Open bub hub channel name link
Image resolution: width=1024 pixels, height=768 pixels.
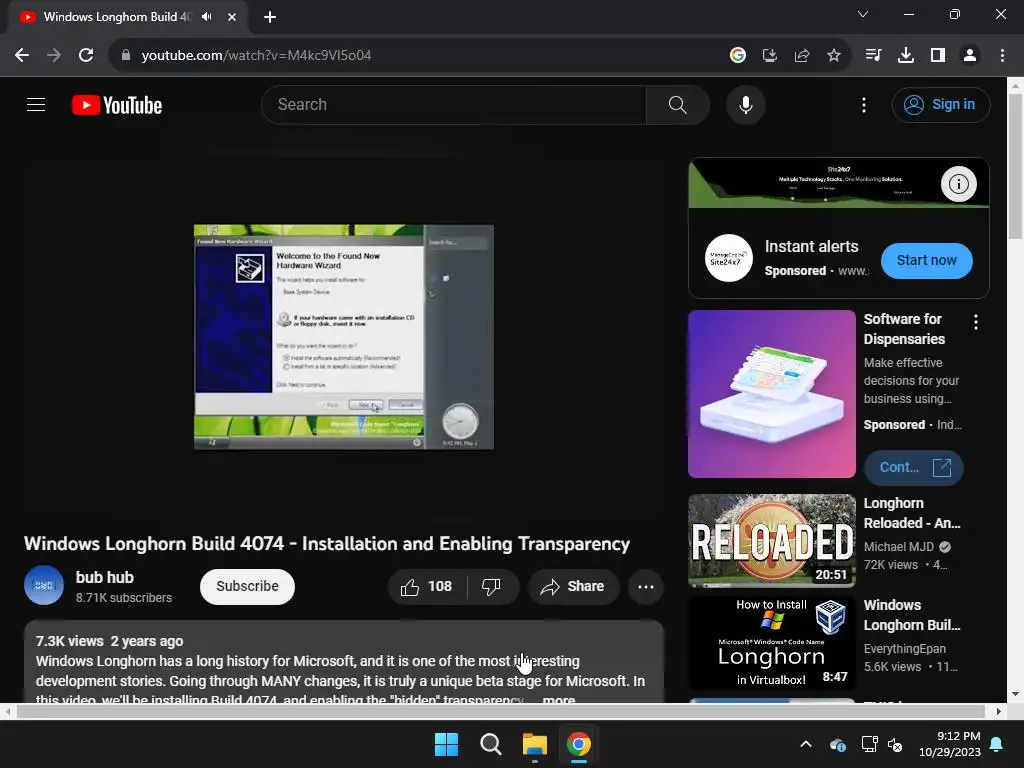[x=104, y=577]
